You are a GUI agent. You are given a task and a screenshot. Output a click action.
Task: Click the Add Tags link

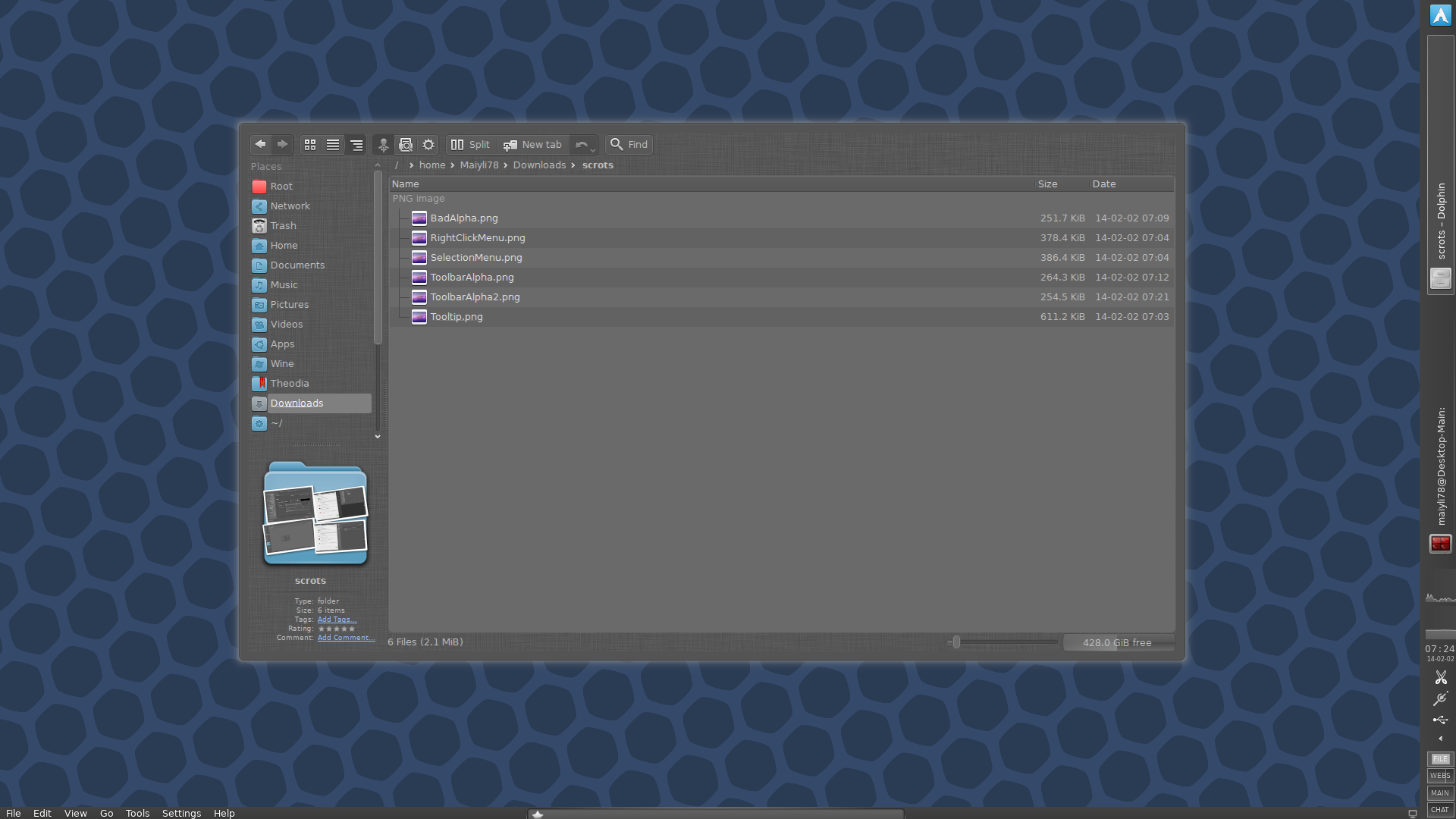337,620
